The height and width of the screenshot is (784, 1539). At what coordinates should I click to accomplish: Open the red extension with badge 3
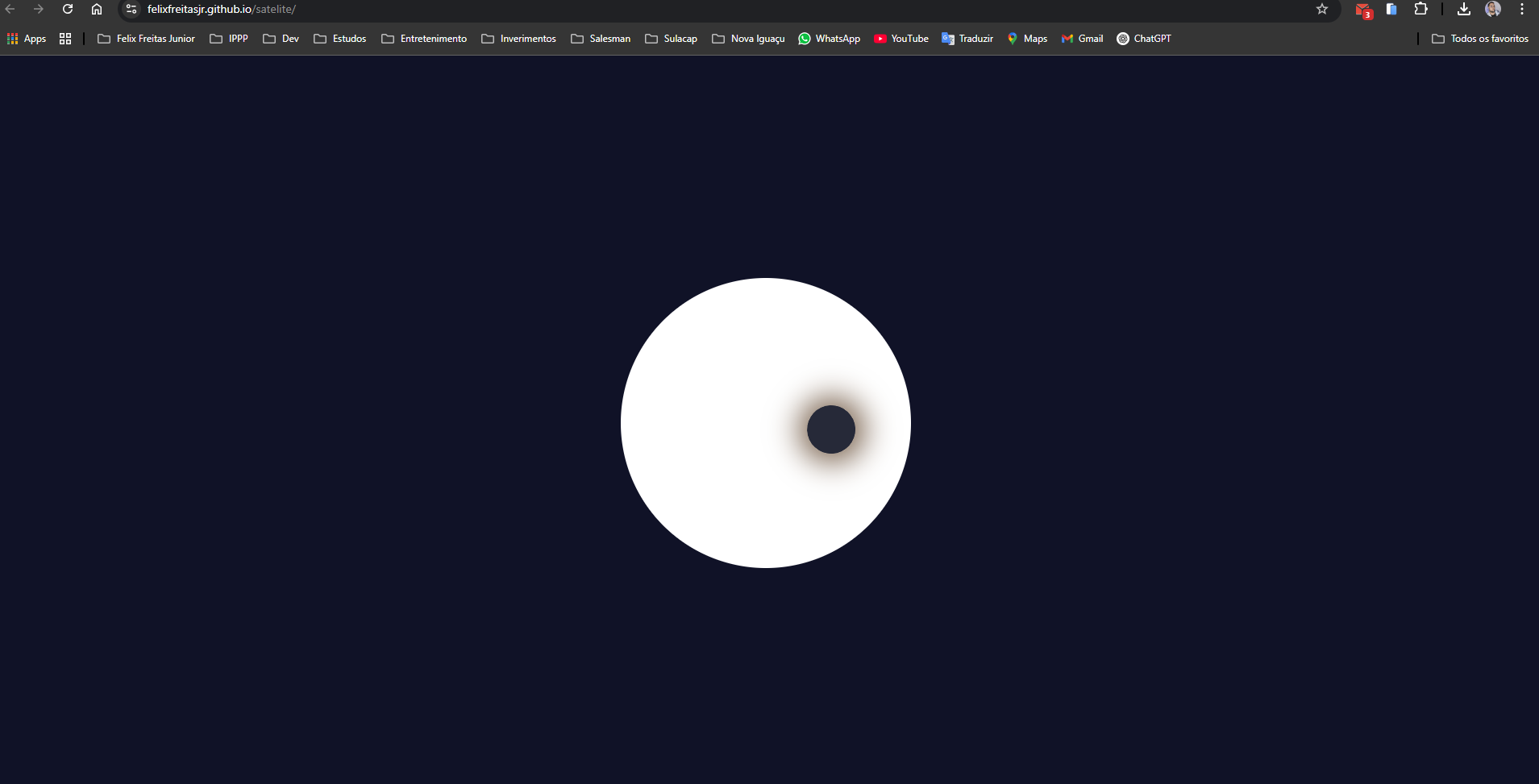tap(1363, 10)
